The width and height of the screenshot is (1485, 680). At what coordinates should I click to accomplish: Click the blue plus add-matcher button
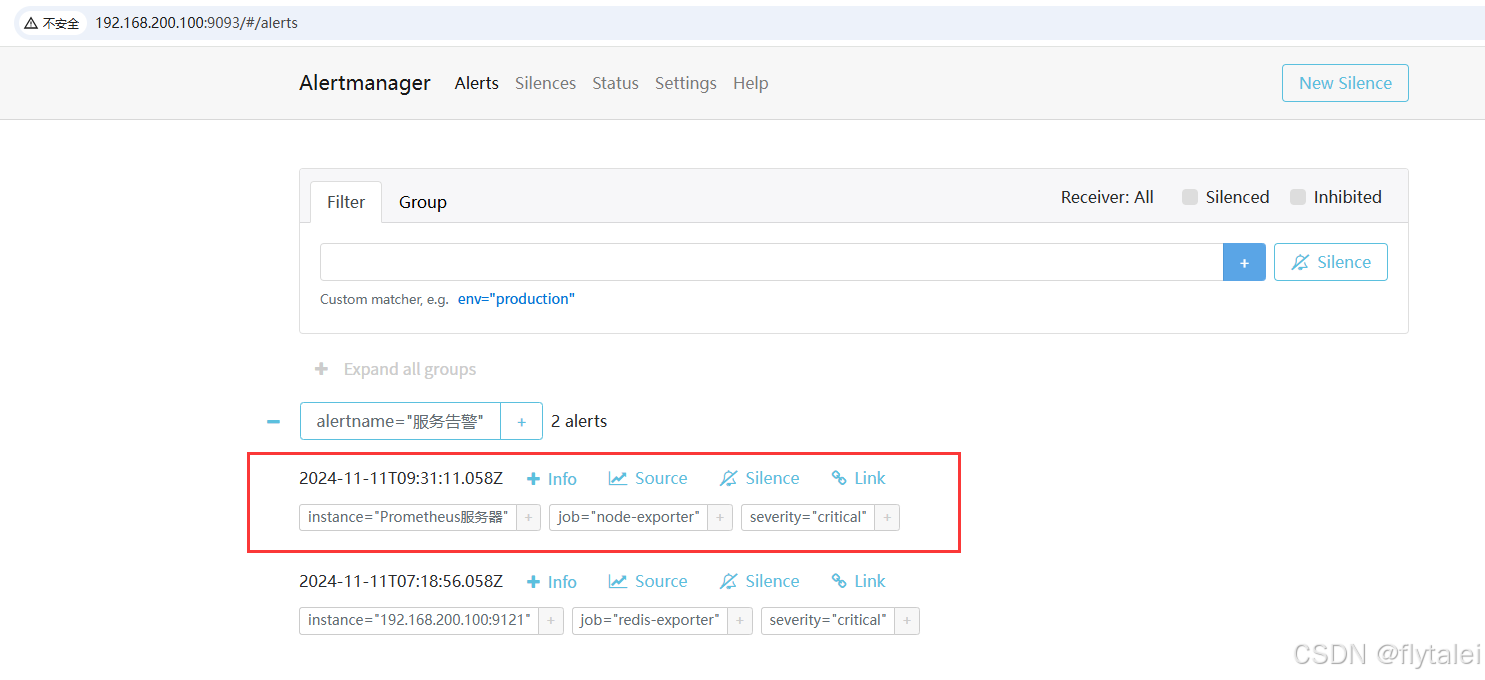coord(1244,262)
